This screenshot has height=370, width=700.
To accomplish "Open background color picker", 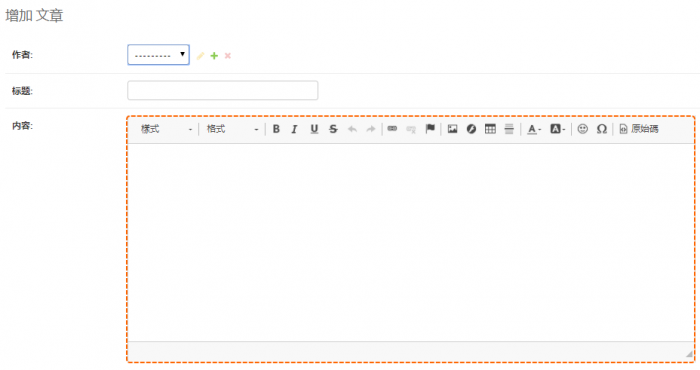I will pyautogui.click(x=557, y=129).
